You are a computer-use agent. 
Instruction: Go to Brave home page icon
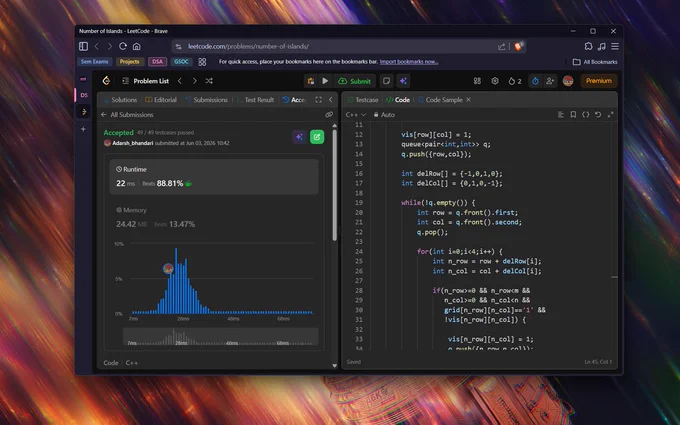point(137,46)
